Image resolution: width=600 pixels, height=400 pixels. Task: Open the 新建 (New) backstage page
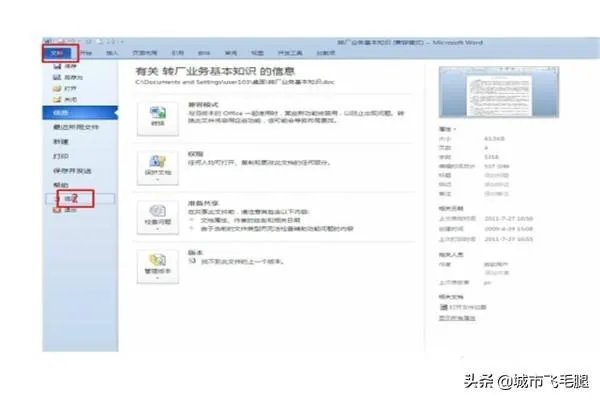coord(60,142)
